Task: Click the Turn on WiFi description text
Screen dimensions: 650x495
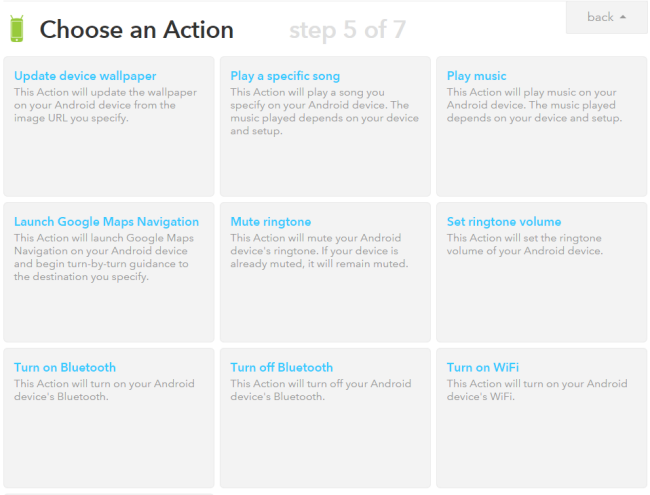Action: [536, 390]
